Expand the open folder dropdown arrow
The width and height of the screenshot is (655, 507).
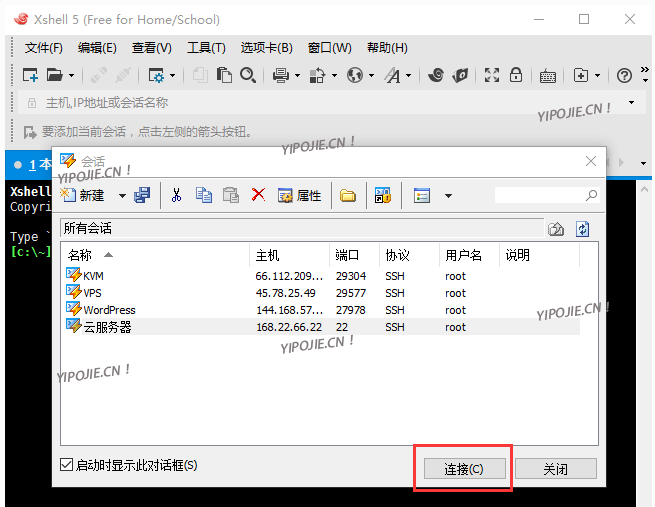pyautogui.click(x=71, y=76)
